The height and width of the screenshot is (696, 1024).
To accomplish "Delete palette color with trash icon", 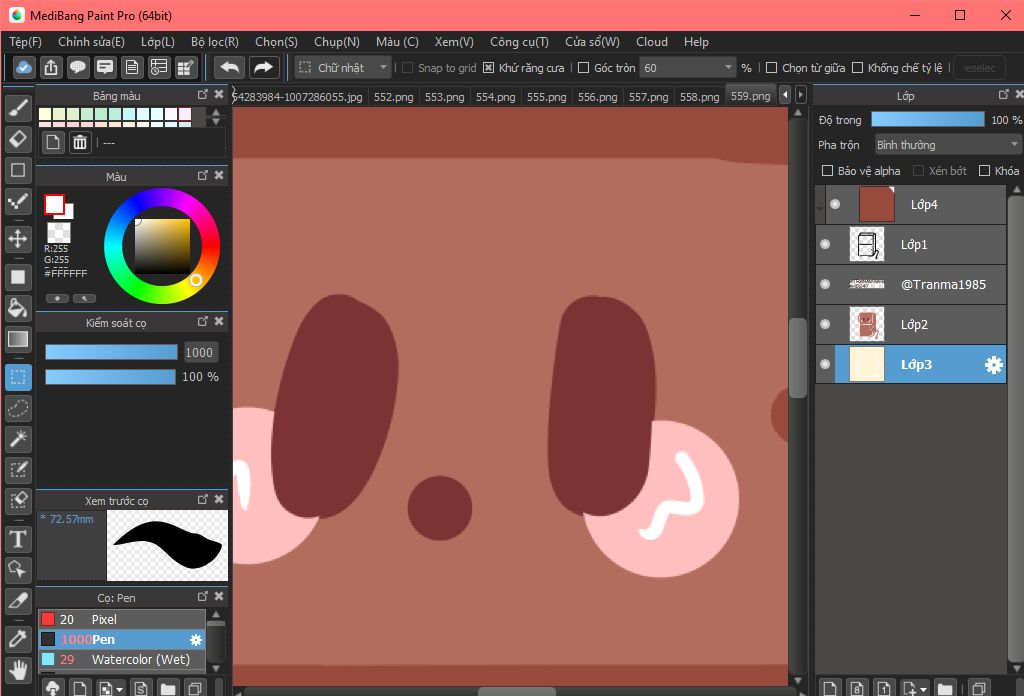I will click(x=80, y=142).
